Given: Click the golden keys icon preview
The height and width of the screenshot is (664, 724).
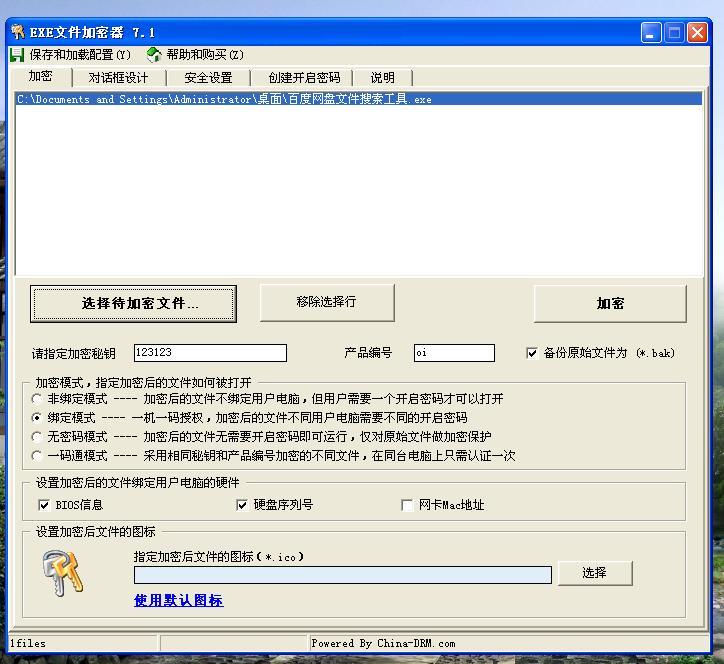Looking at the screenshot, I should click(x=63, y=572).
